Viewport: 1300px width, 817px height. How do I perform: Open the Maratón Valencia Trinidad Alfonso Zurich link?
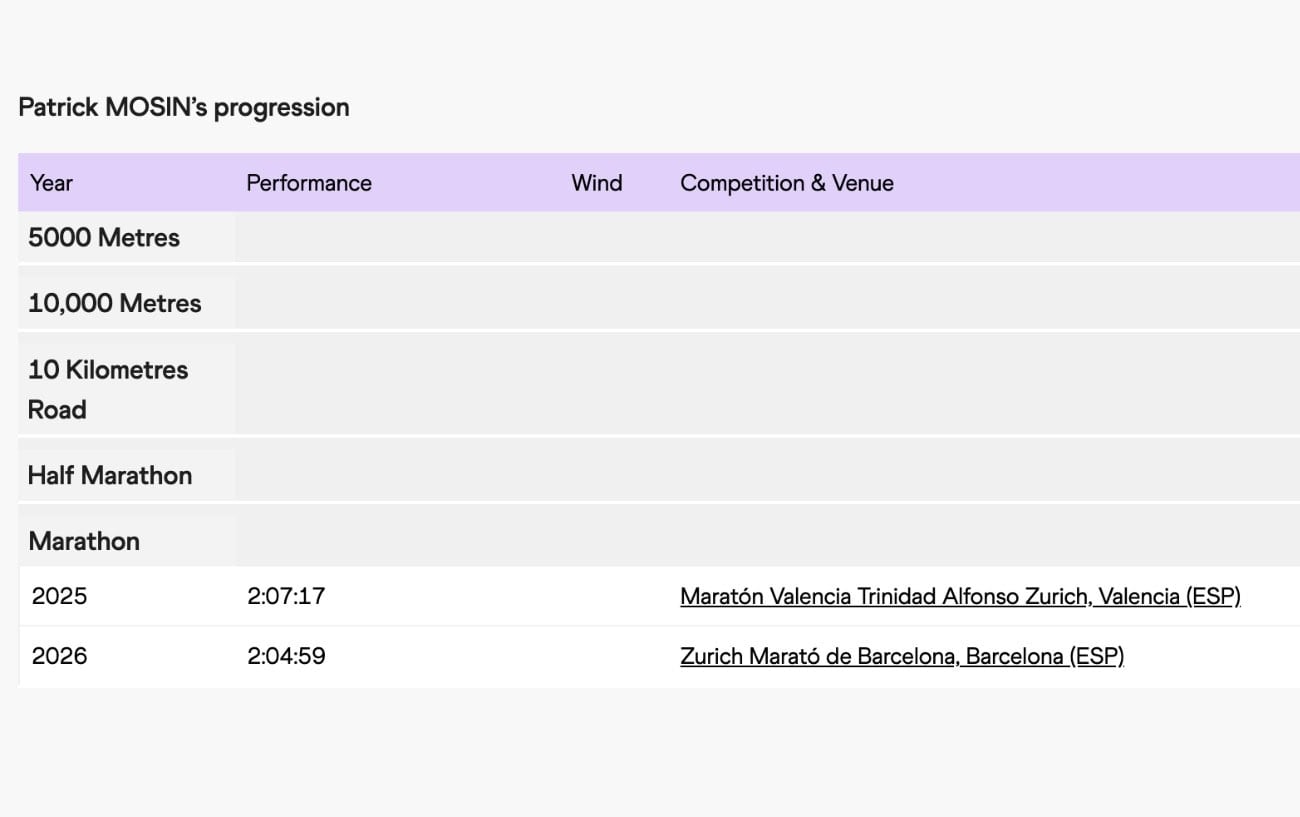point(959,597)
